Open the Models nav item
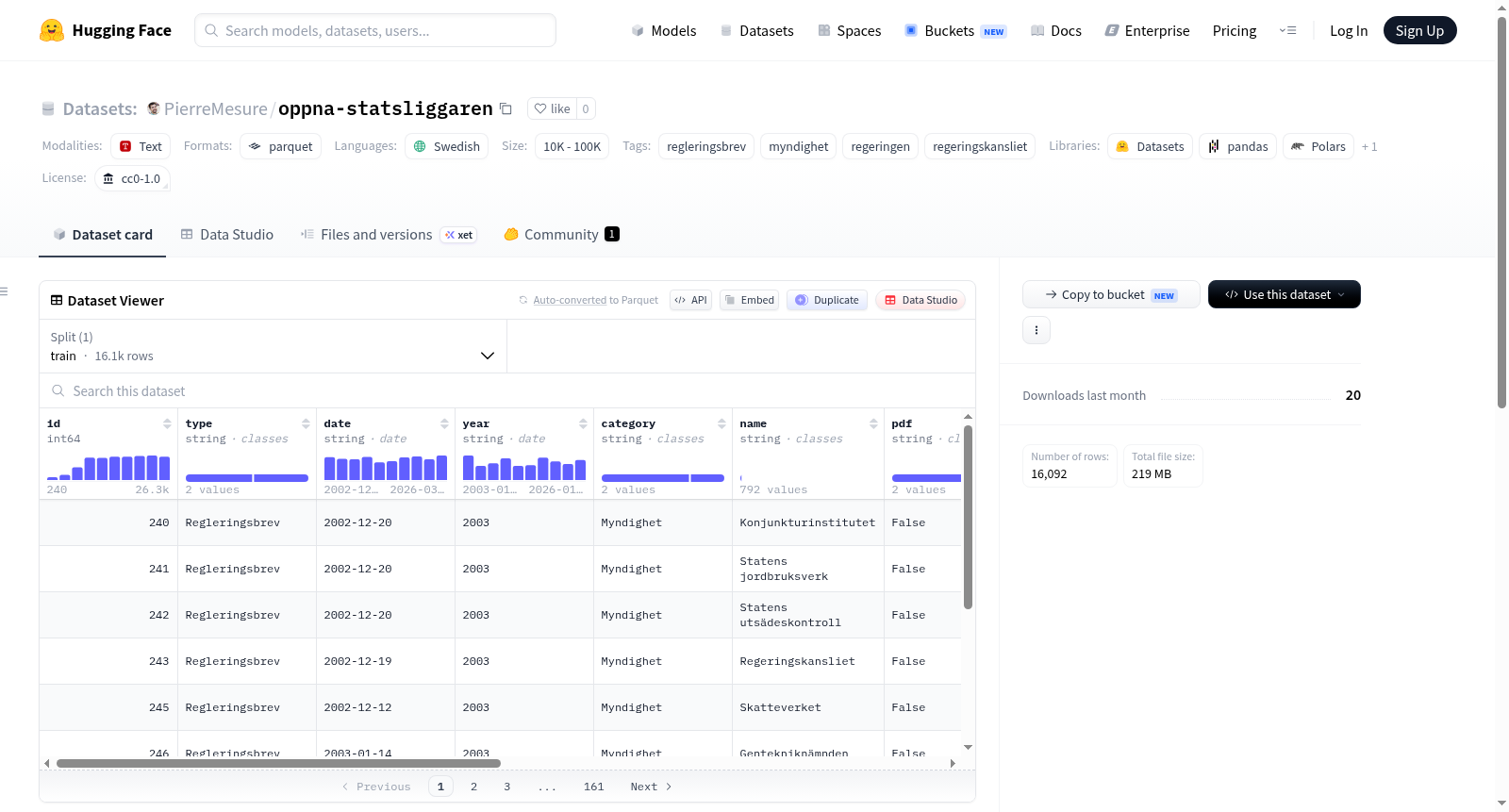Viewport: 1509px width, 812px height. click(664, 31)
